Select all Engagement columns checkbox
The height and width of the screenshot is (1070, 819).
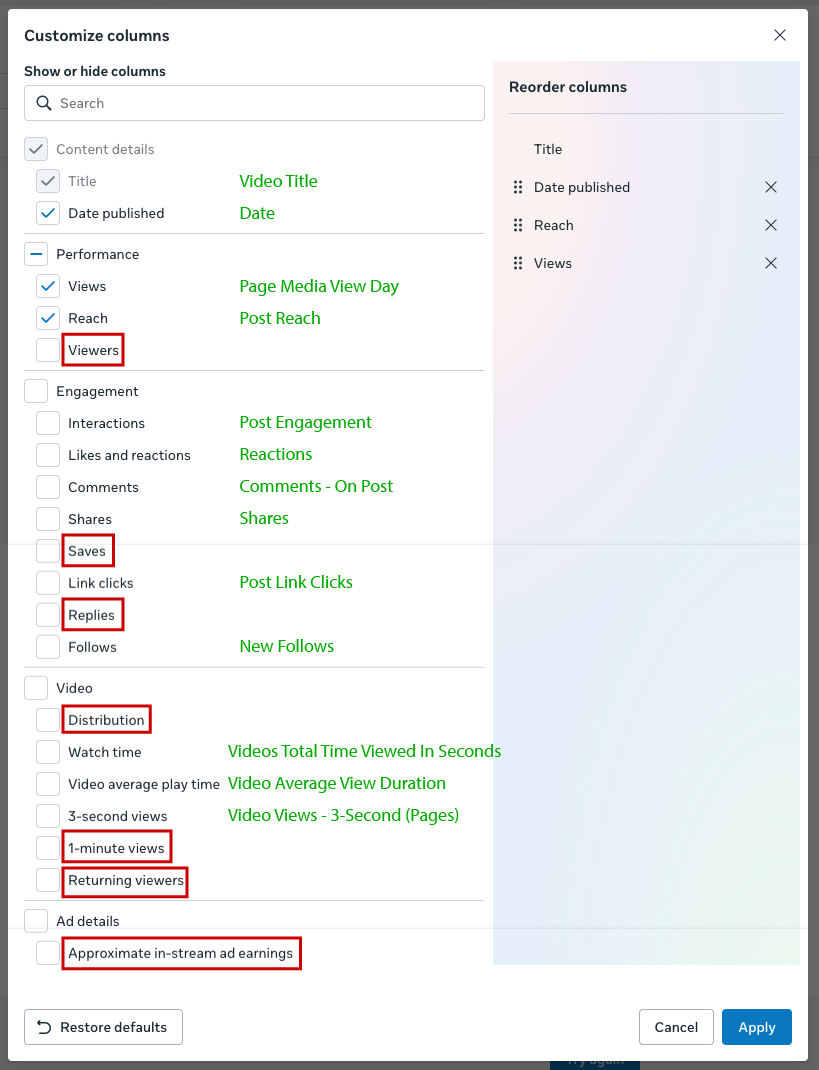pyautogui.click(x=36, y=391)
